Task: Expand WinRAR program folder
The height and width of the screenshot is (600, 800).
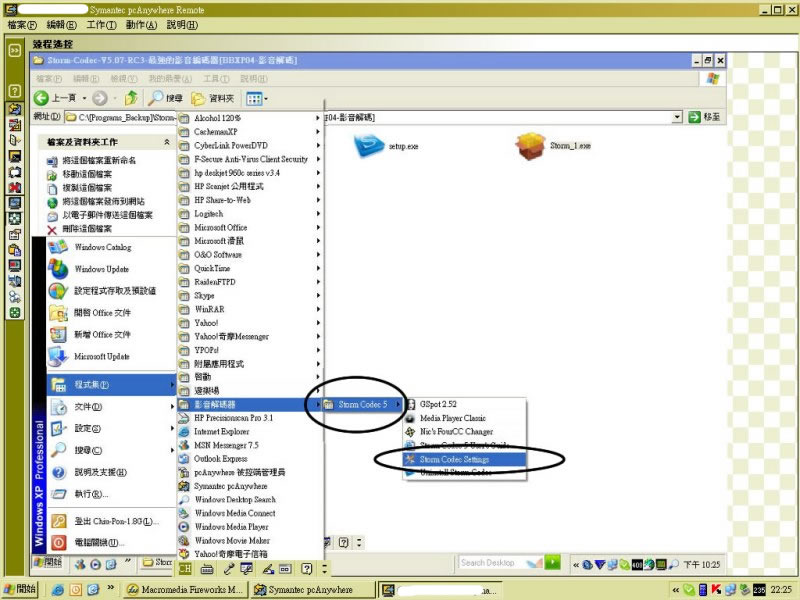Action: 250,309
